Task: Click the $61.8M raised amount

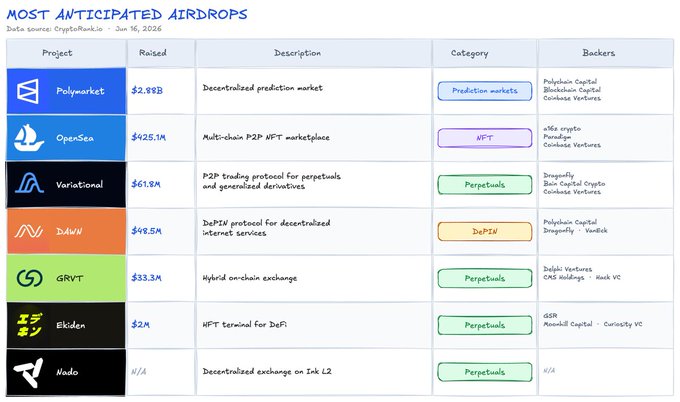Action: tap(146, 184)
